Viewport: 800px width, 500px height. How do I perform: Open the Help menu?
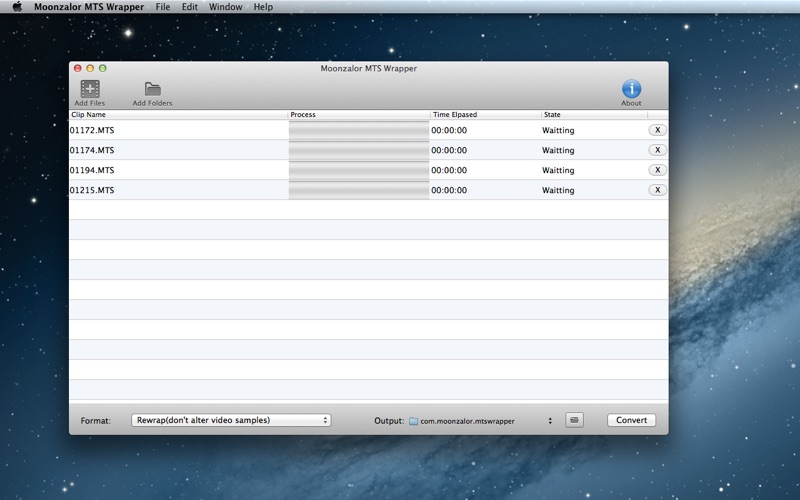pyautogui.click(x=263, y=7)
